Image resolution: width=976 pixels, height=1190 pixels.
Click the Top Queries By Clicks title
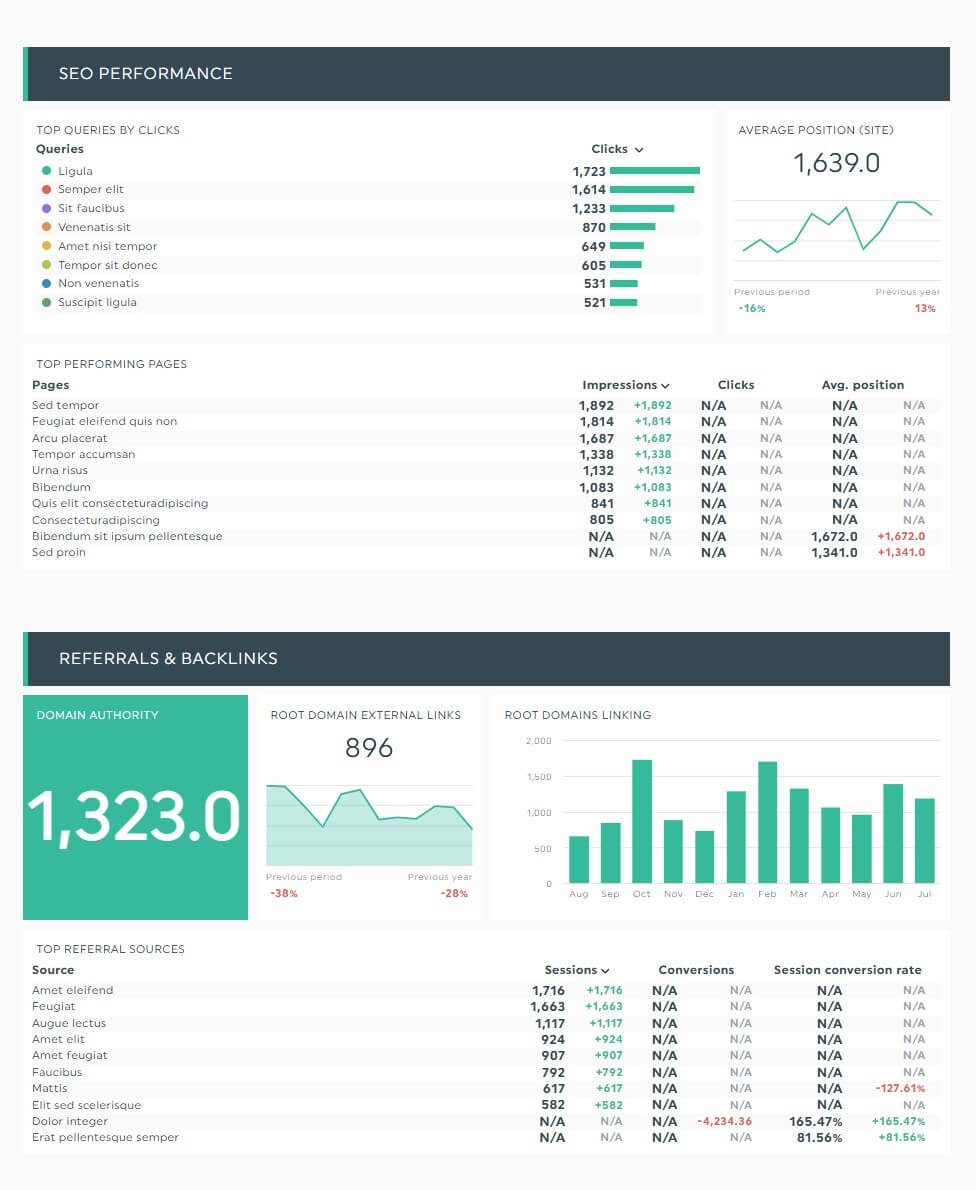[109, 130]
